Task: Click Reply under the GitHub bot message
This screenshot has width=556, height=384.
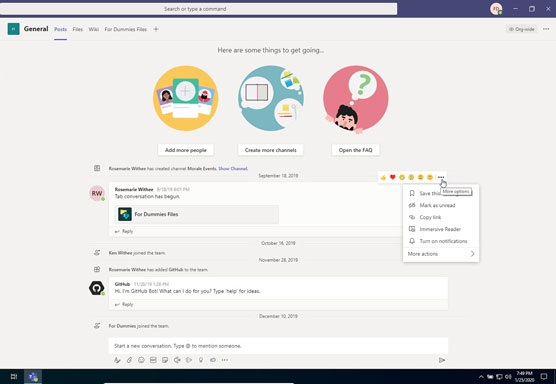Action: click(124, 304)
